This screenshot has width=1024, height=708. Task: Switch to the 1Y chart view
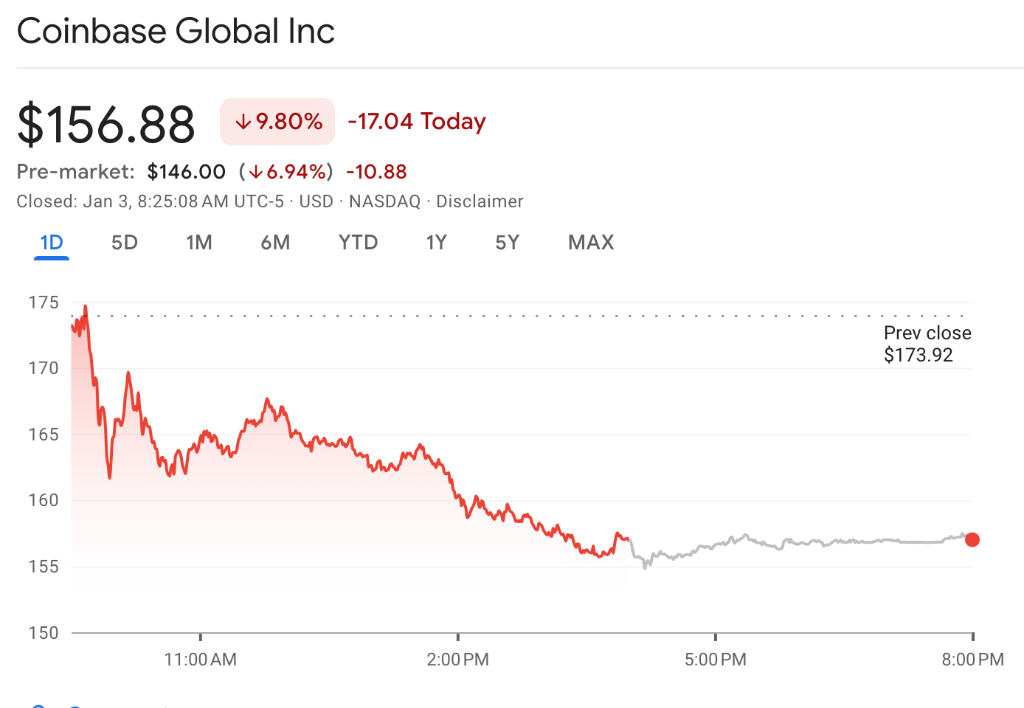pos(436,242)
